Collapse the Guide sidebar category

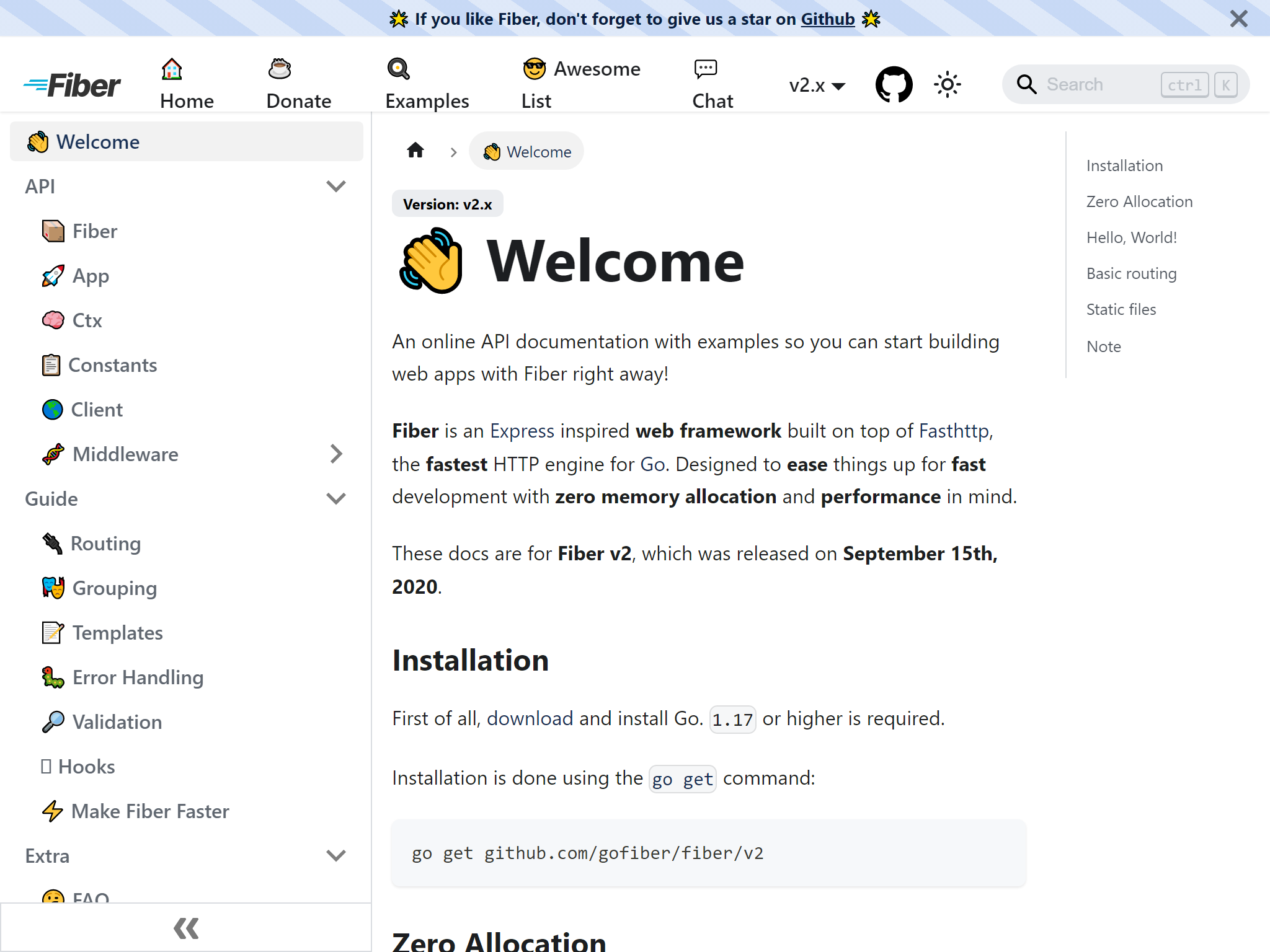click(x=335, y=499)
